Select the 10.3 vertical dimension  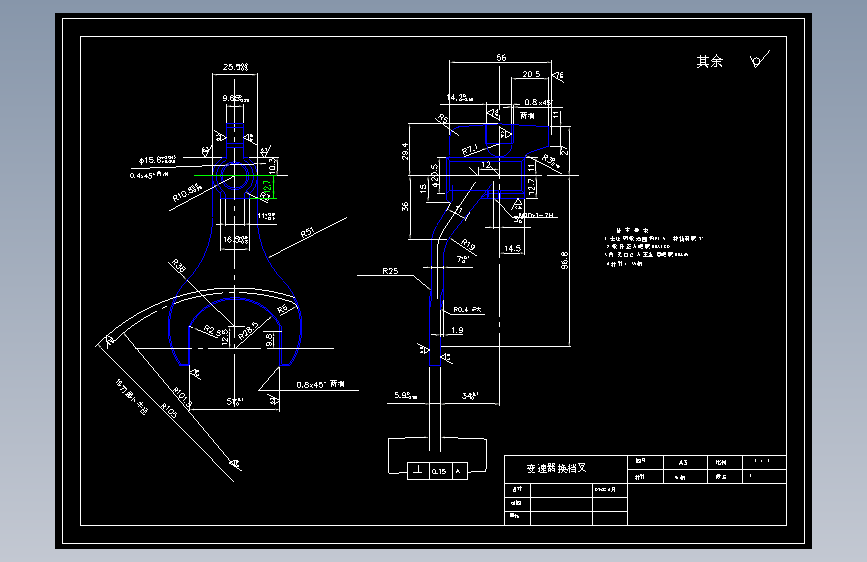coord(271,165)
